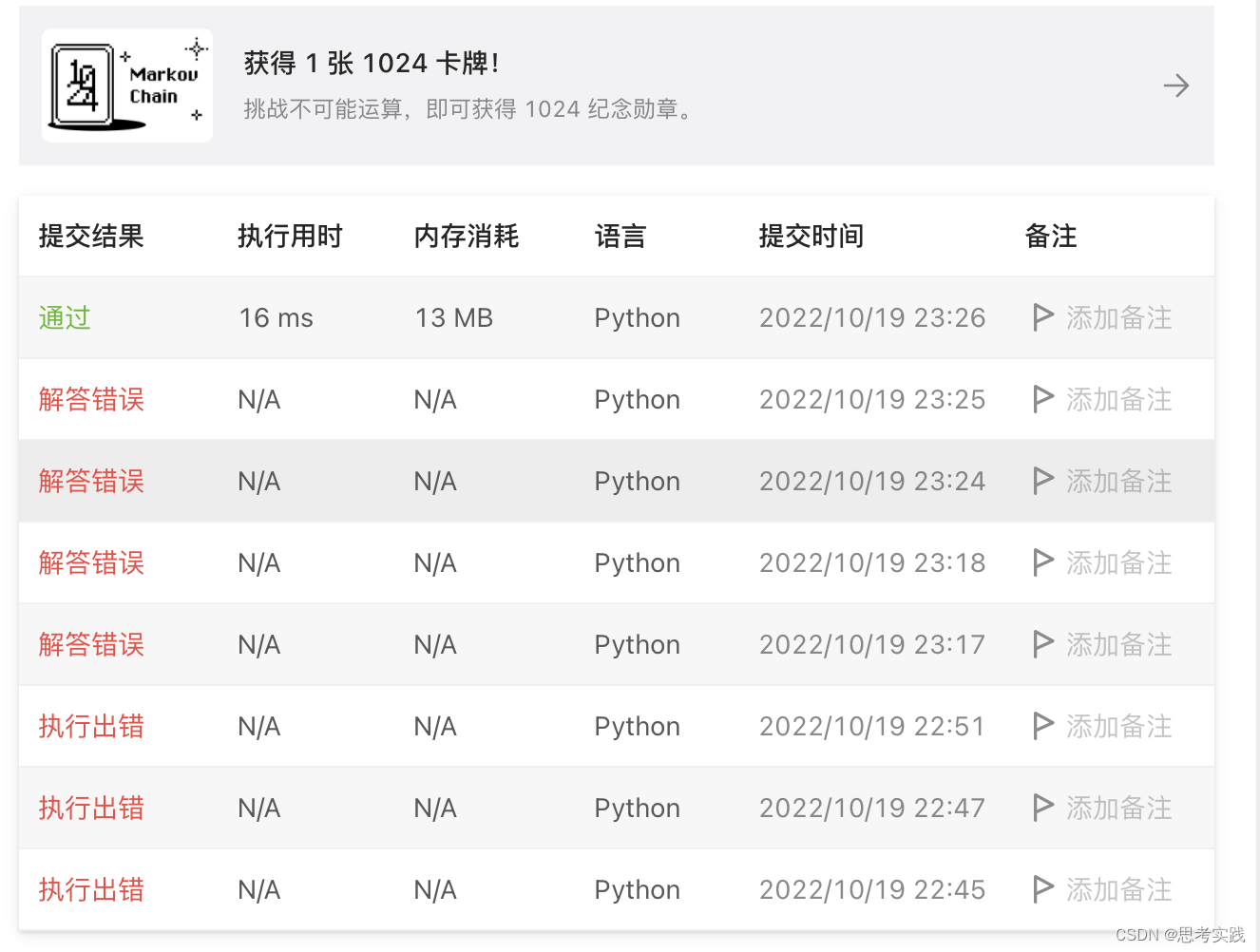Click the right arrow on the 1024 banner
This screenshot has height=952, width=1260.
pyautogui.click(x=1176, y=85)
